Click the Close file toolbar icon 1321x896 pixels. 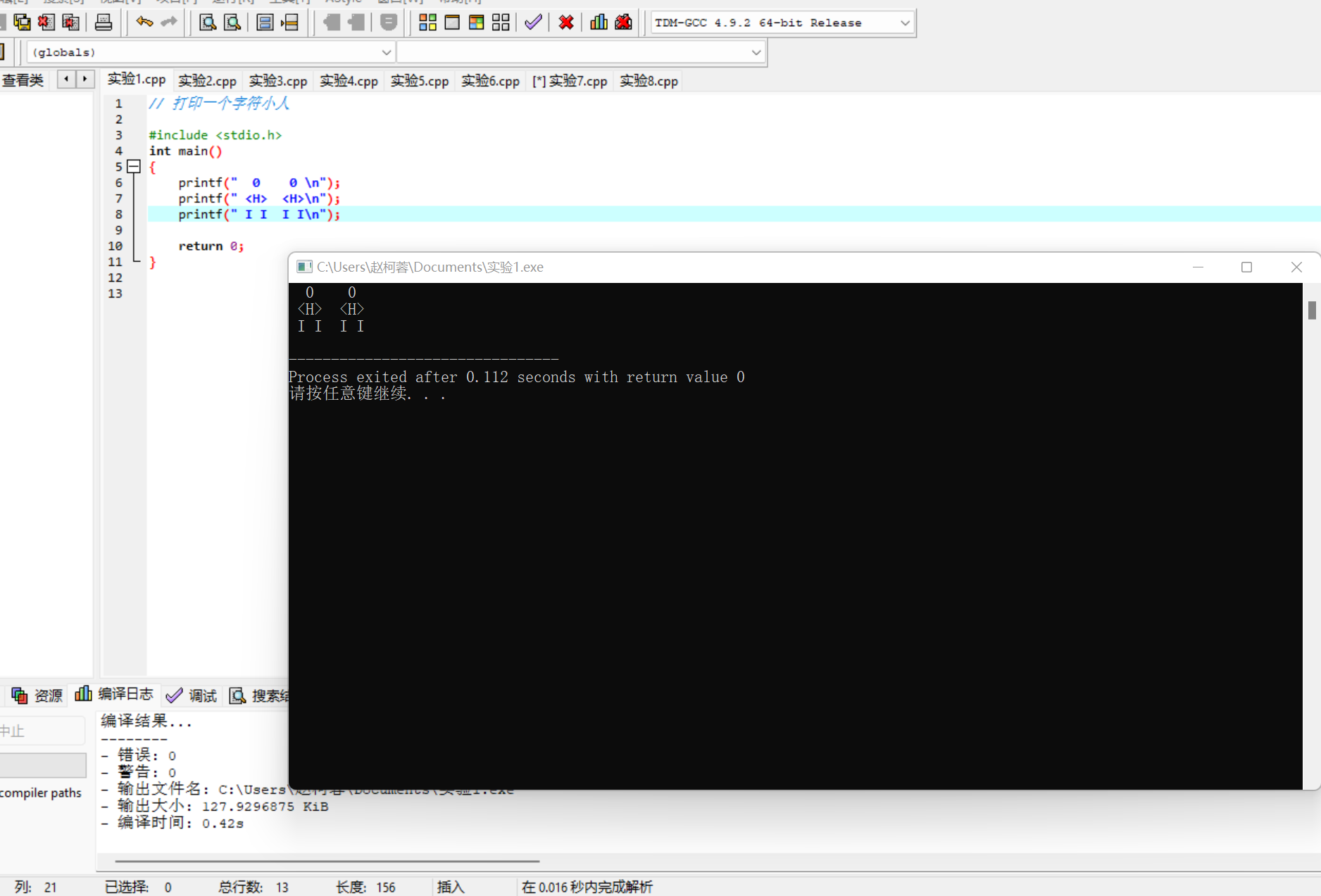[46, 23]
